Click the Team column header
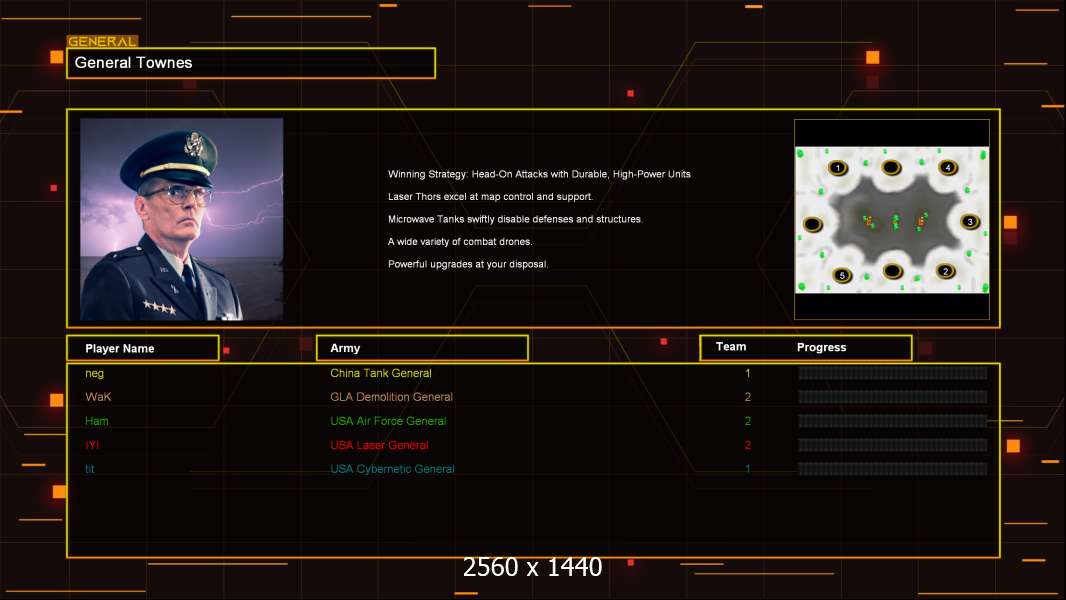Screen dimensions: 1066x600 [x=731, y=347]
